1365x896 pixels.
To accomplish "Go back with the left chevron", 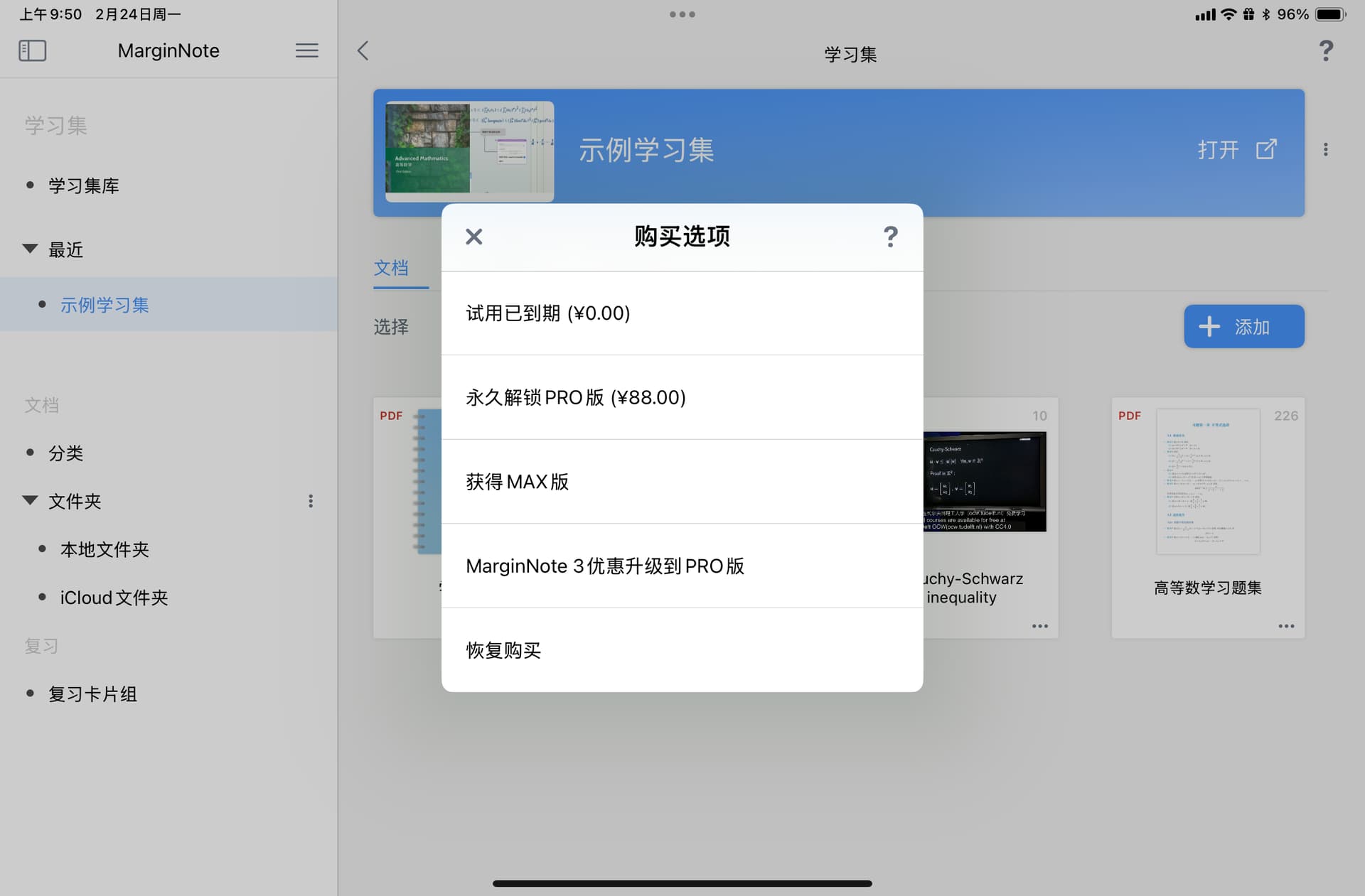I will tap(363, 50).
